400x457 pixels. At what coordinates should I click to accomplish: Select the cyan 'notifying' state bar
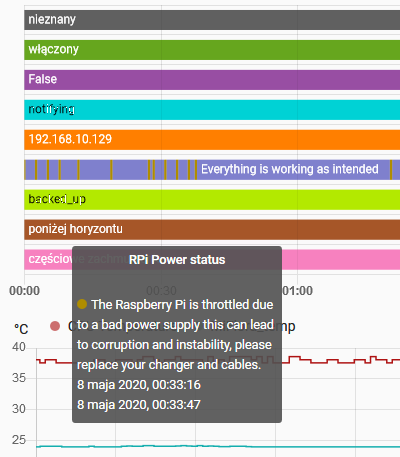point(212,110)
